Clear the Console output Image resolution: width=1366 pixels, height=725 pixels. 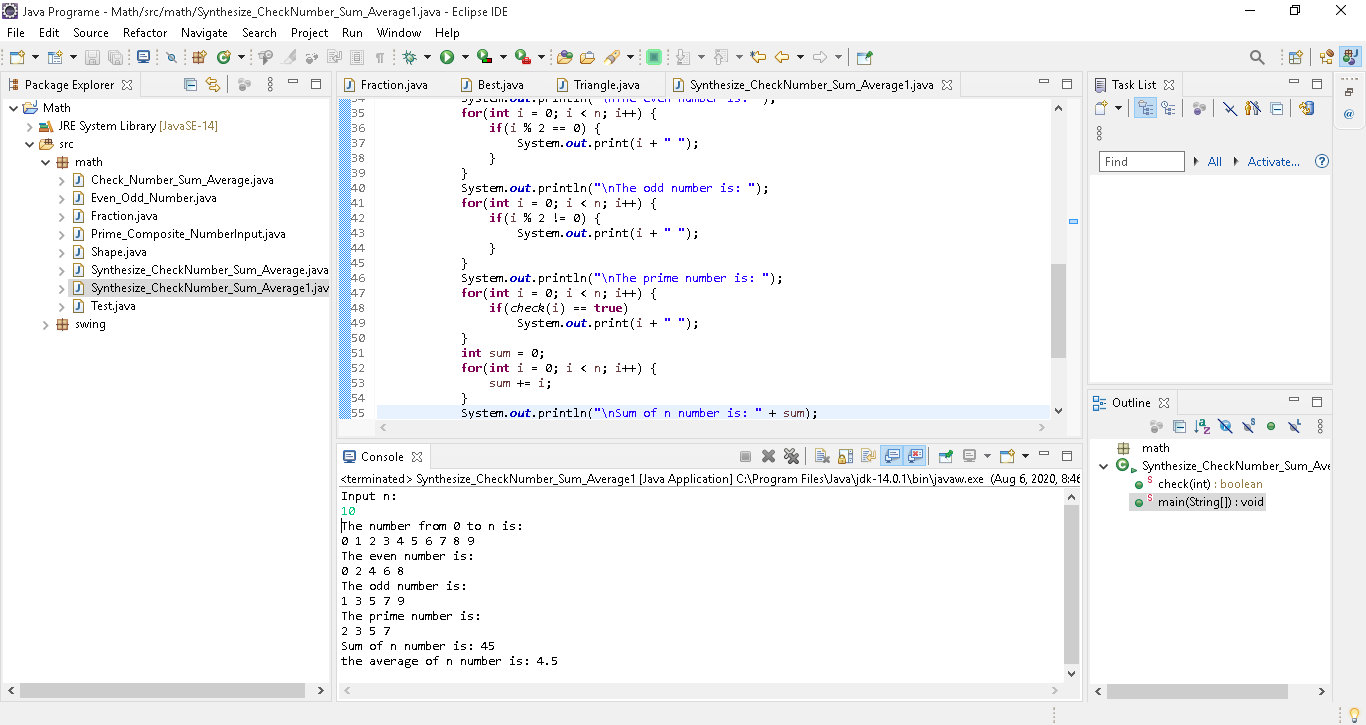point(820,456)
